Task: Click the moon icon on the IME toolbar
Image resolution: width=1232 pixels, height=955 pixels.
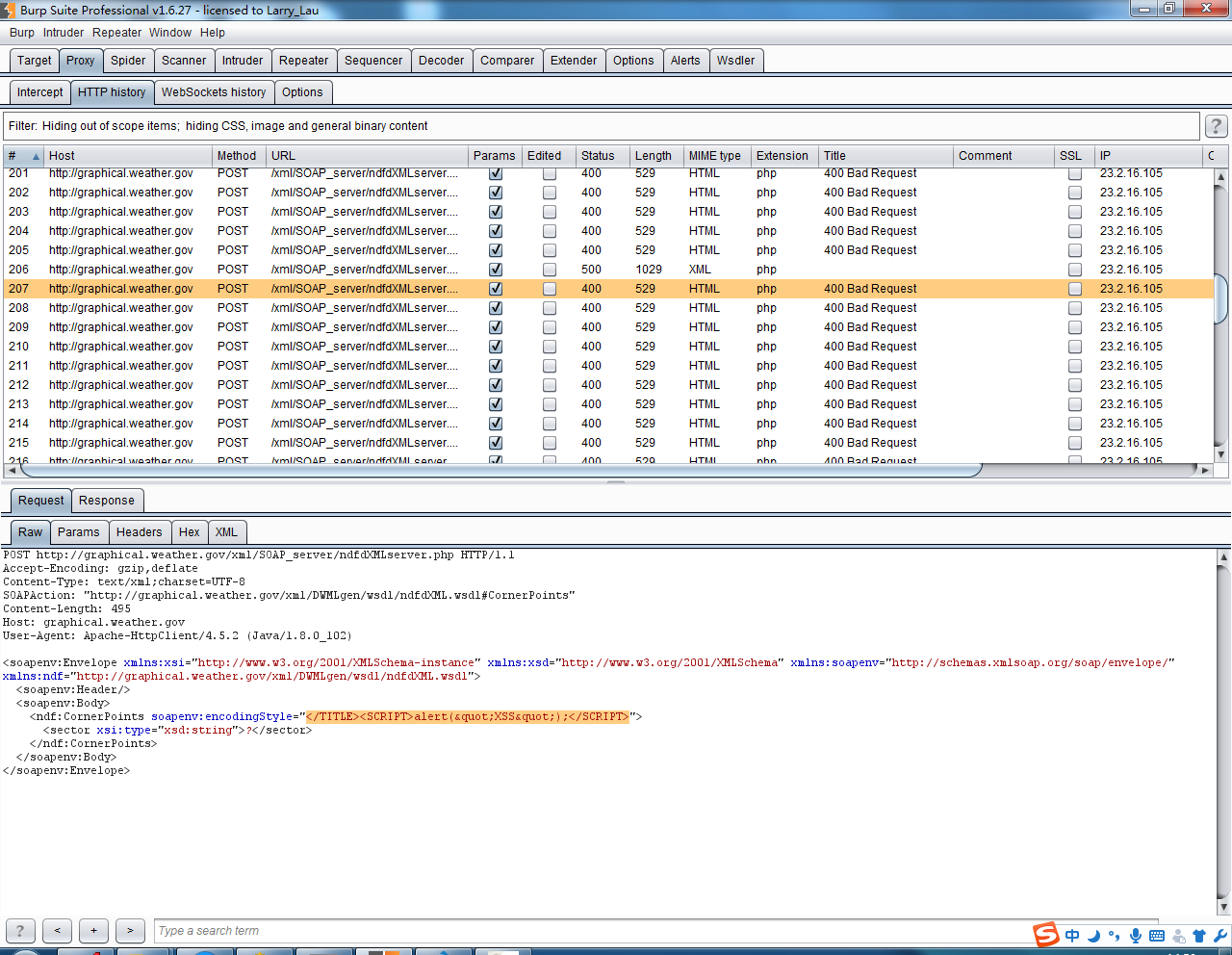Action: [x=1094, y=935]
